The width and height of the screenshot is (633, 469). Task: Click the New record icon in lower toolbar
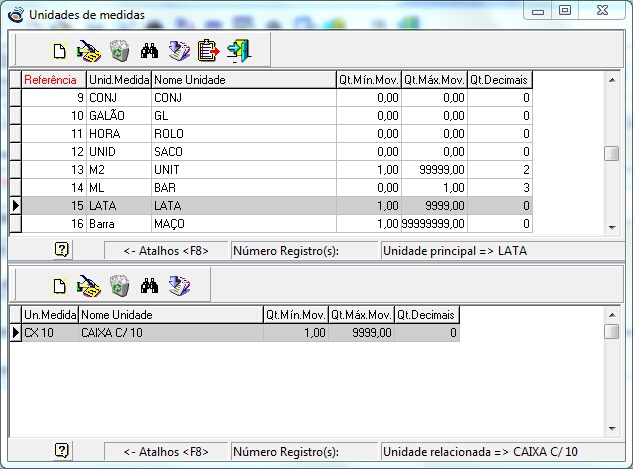pos(59,286)
